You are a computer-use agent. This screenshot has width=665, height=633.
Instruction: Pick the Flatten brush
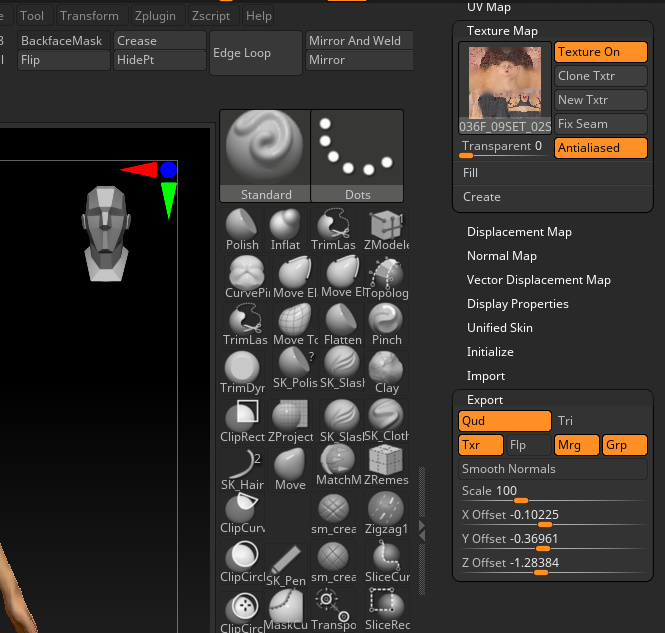coord(343,324)
